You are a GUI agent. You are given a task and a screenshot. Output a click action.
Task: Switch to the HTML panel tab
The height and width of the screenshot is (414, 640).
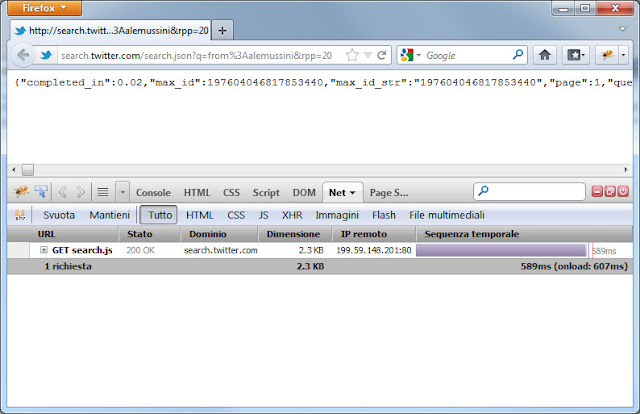(x=196, y=192)
